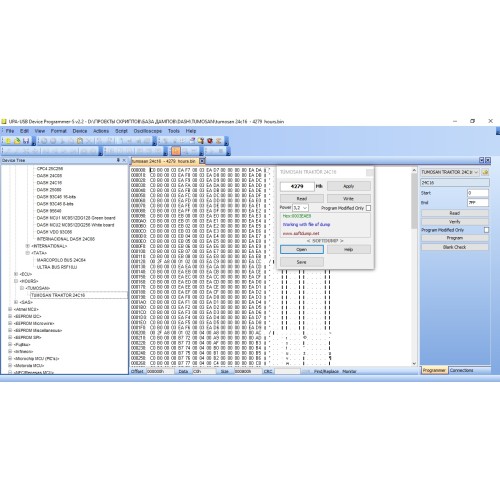Click the Paste clipboard toolbar icon
Viewport: 500px width, 500px height.
(x=80, y=141)
